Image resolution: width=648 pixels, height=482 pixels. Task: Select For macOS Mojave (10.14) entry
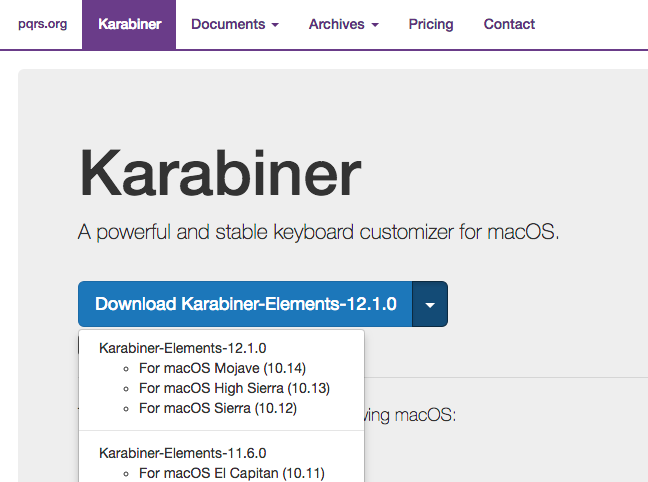[x=222, y=368]
